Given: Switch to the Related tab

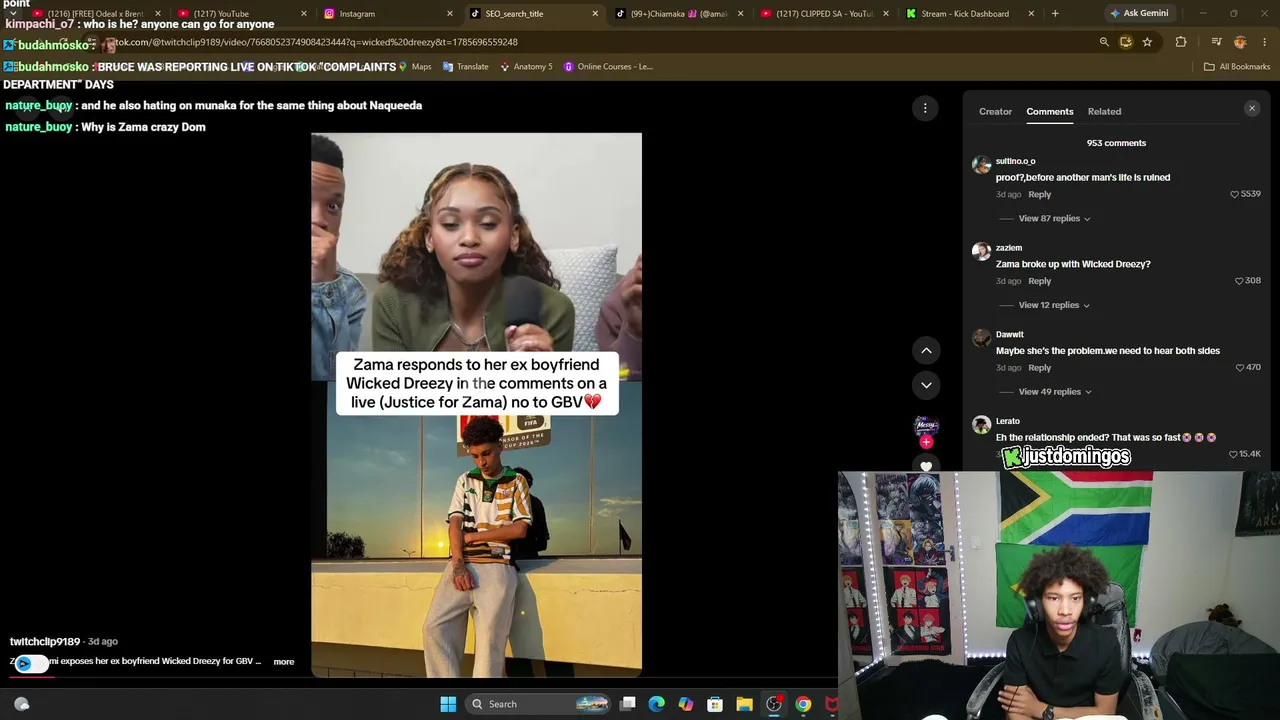Looking at the screenshot, I should (1104, 111).
